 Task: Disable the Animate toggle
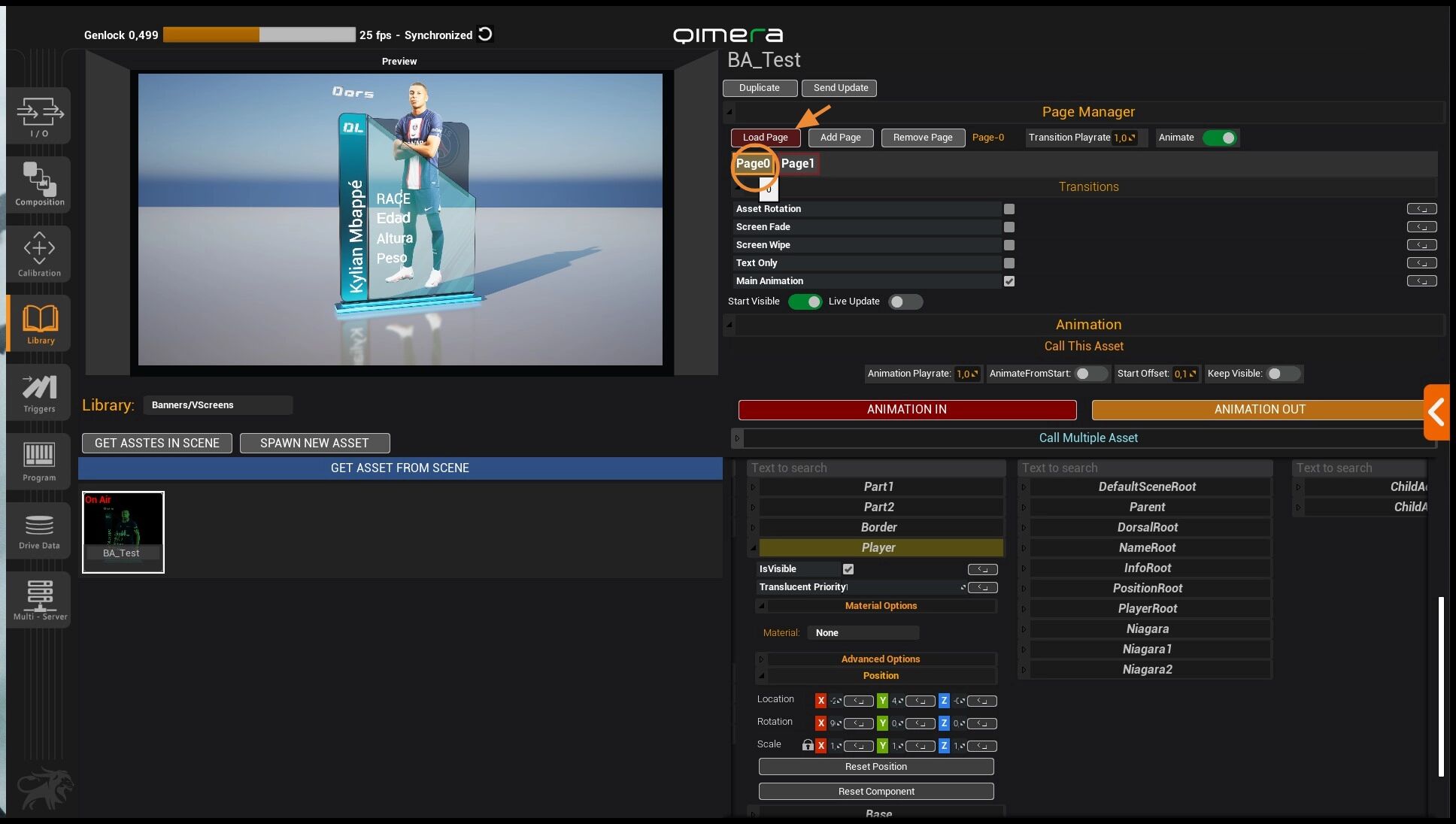click(x=1219, y=138)
